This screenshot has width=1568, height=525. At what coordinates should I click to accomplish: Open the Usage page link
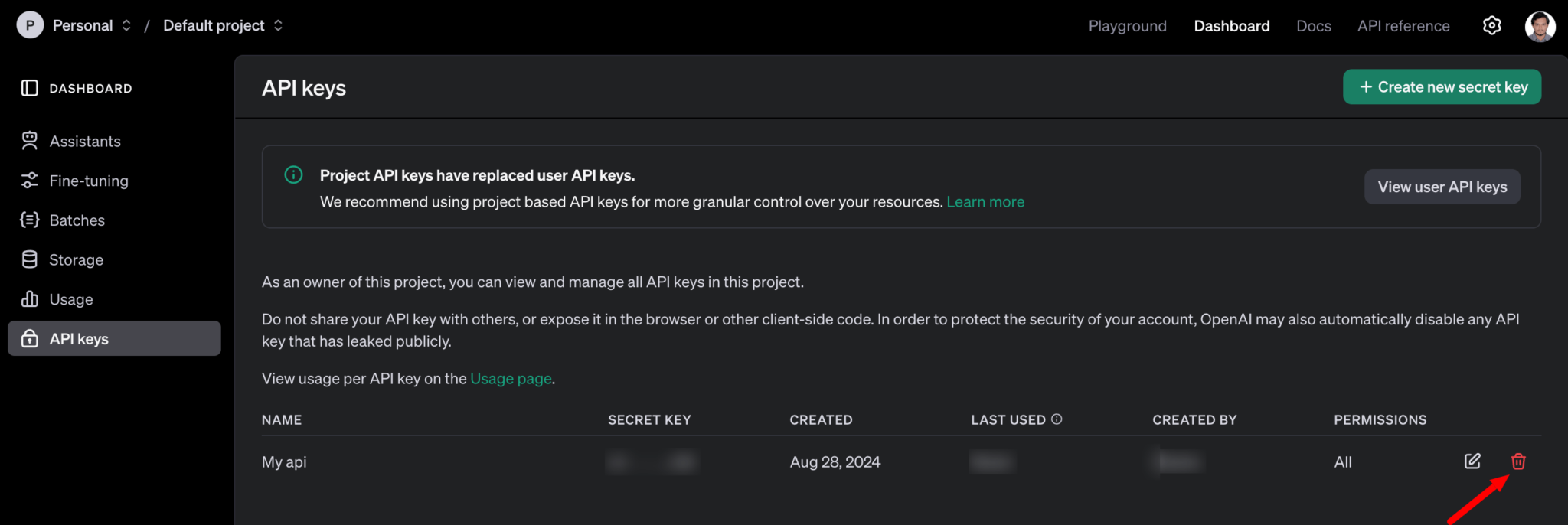click(x=511, y=379)
